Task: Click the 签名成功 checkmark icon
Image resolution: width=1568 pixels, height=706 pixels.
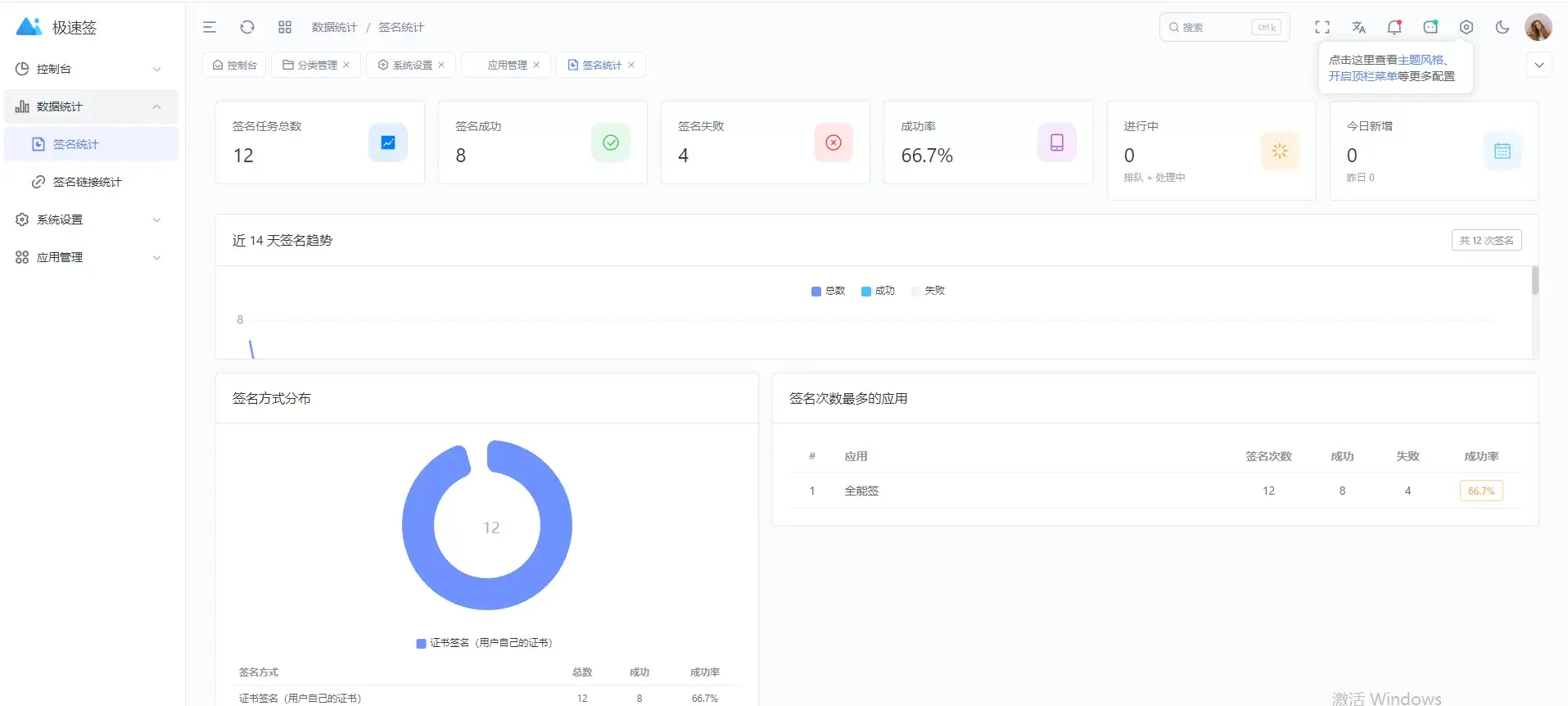Action: click(x=611, y=143)
